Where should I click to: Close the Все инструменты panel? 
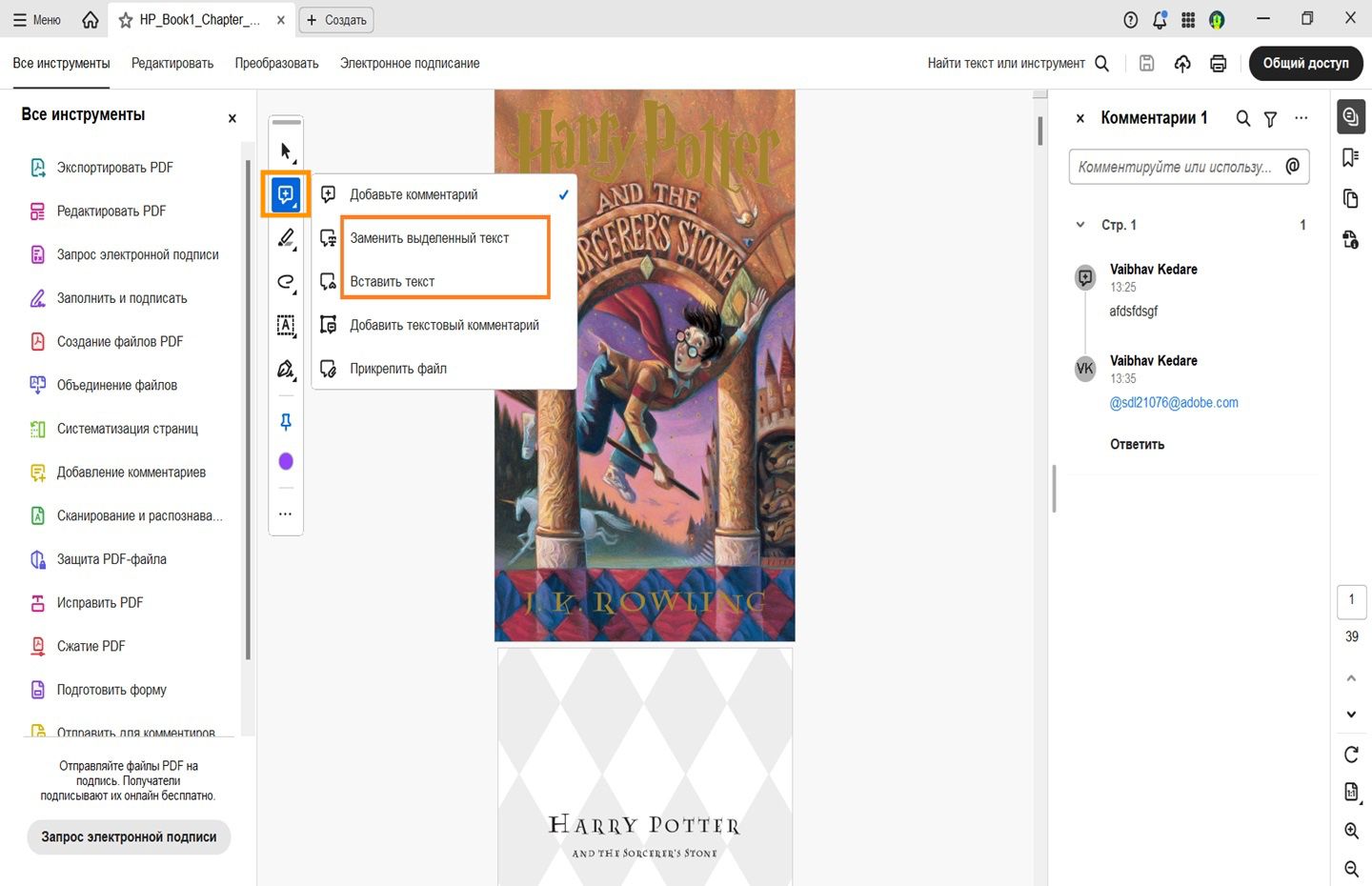pos(232,118)
